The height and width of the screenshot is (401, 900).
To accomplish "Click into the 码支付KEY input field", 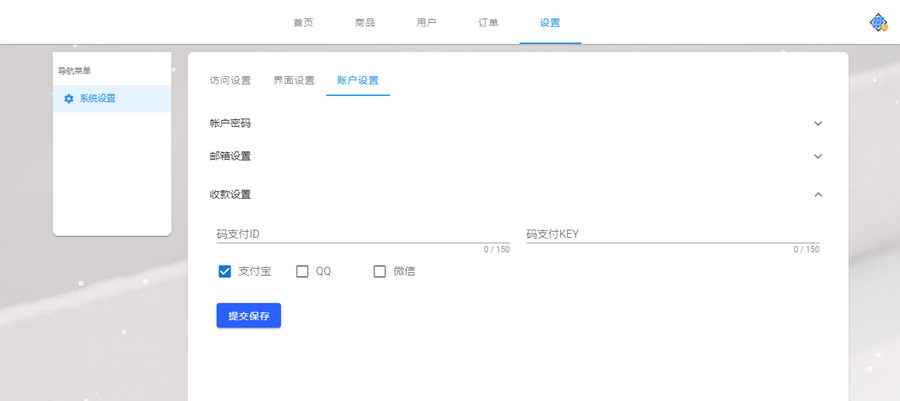I will coord(672,234).
